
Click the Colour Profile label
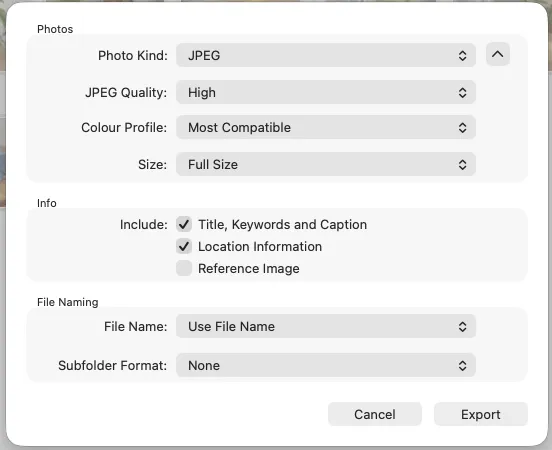[124, 127]
